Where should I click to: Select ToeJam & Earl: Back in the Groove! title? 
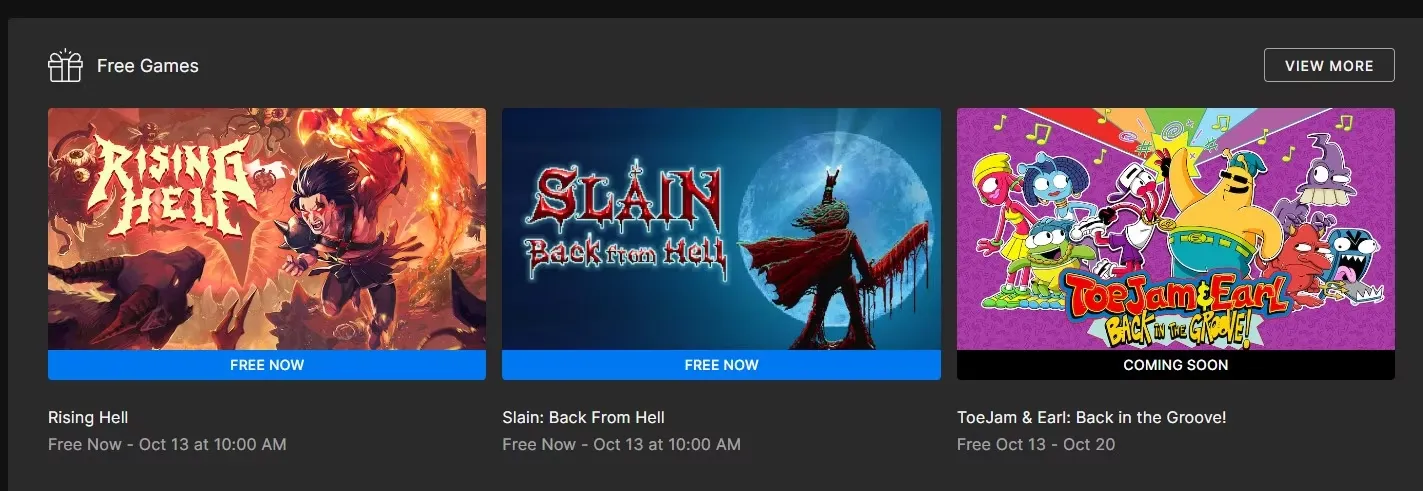(1091, 417)
